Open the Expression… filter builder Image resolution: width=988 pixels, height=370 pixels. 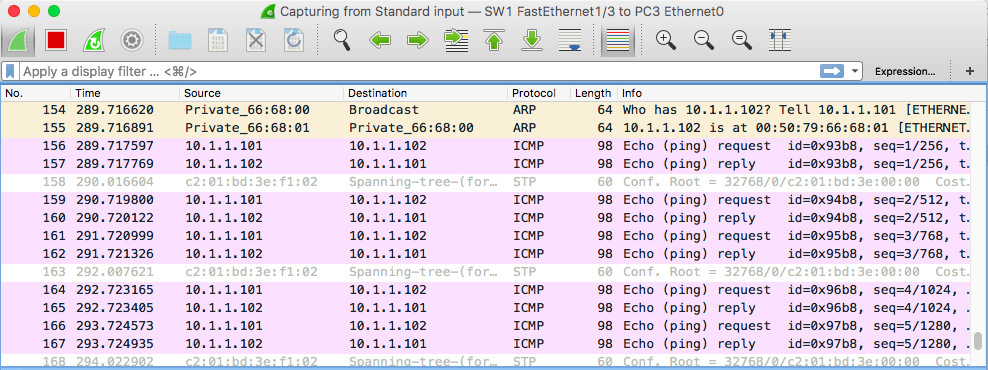(x=905, y=71)
